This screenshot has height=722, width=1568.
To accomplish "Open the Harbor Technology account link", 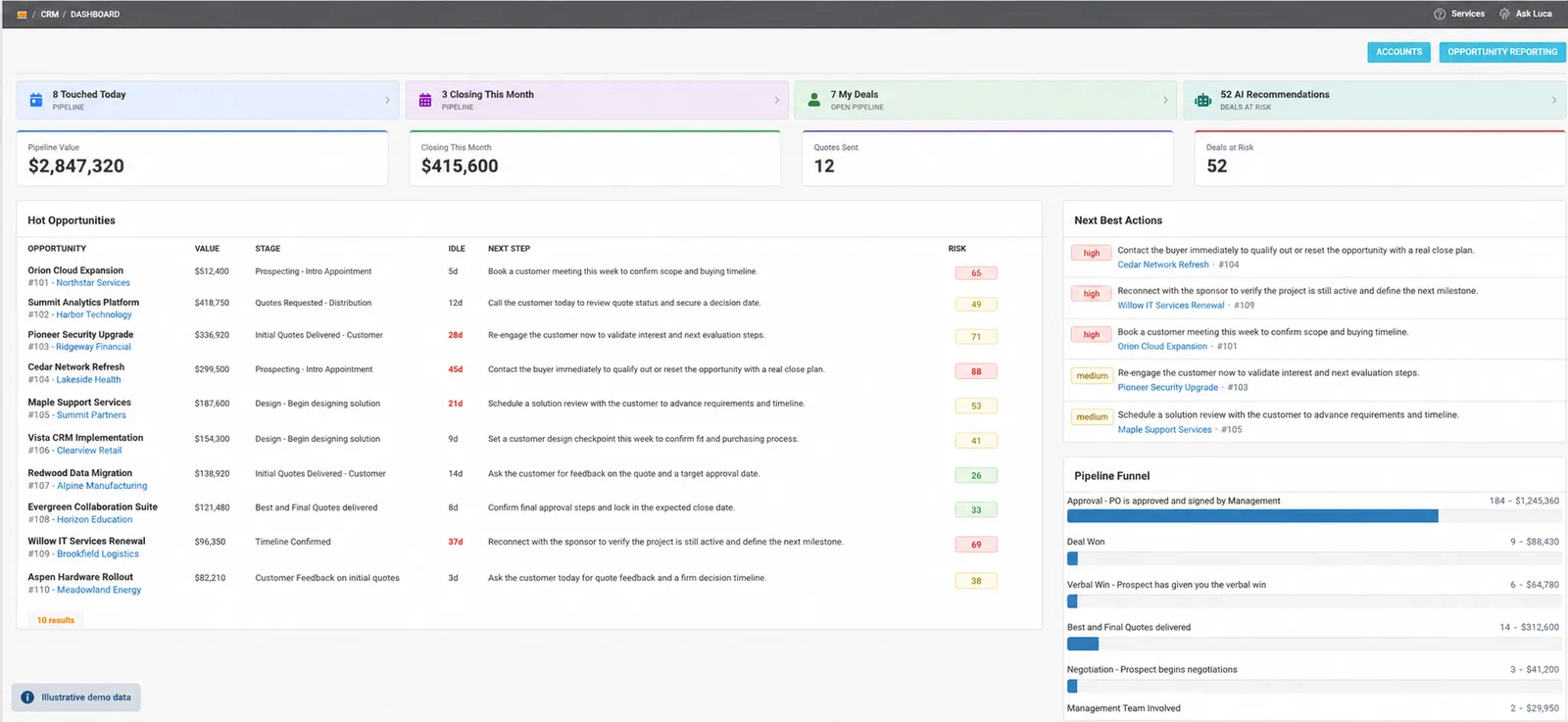I will 94,314.
